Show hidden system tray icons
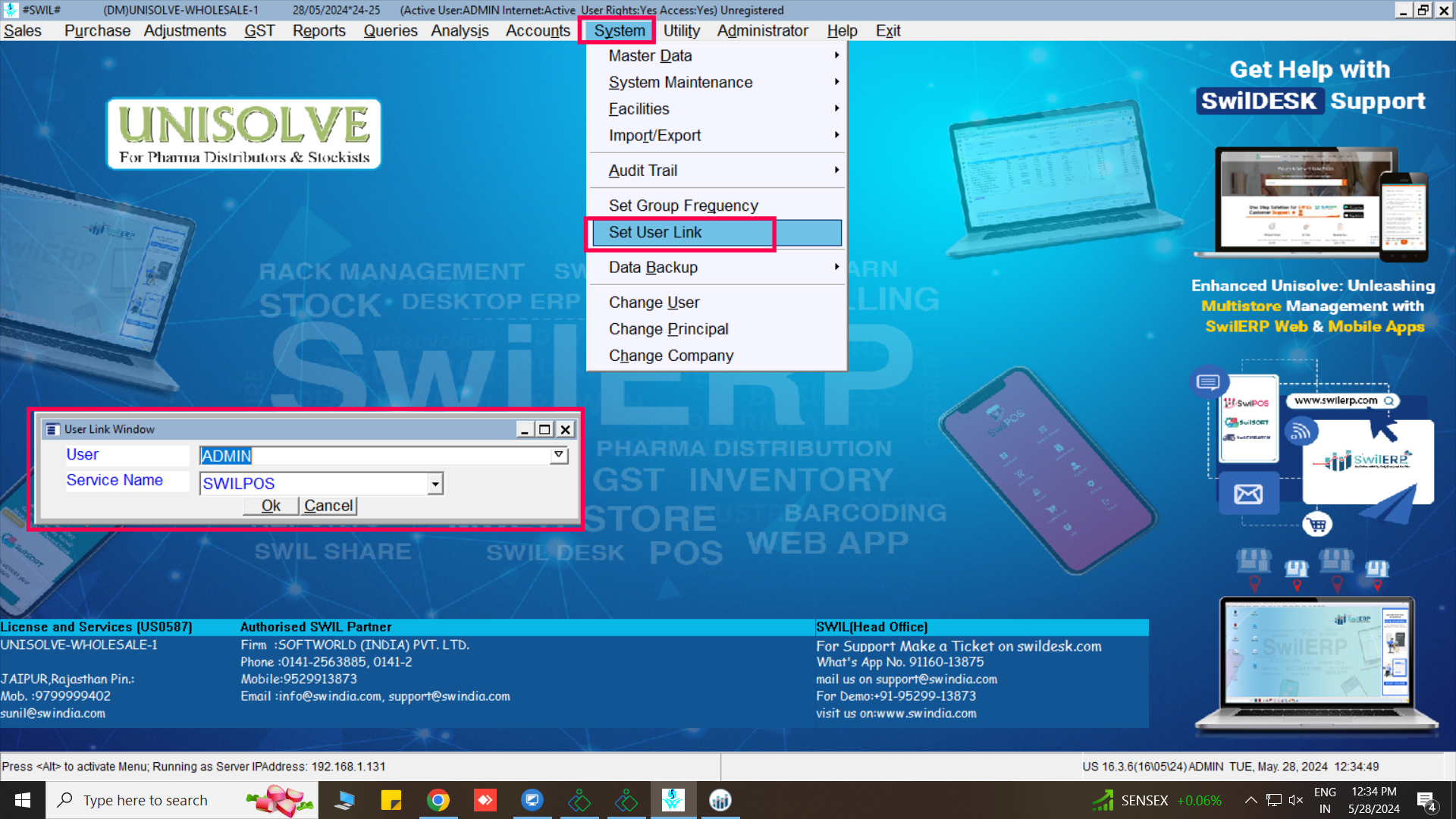Image resolution: width=1456 pixels, height=819 pixels. coord(1251,800)
